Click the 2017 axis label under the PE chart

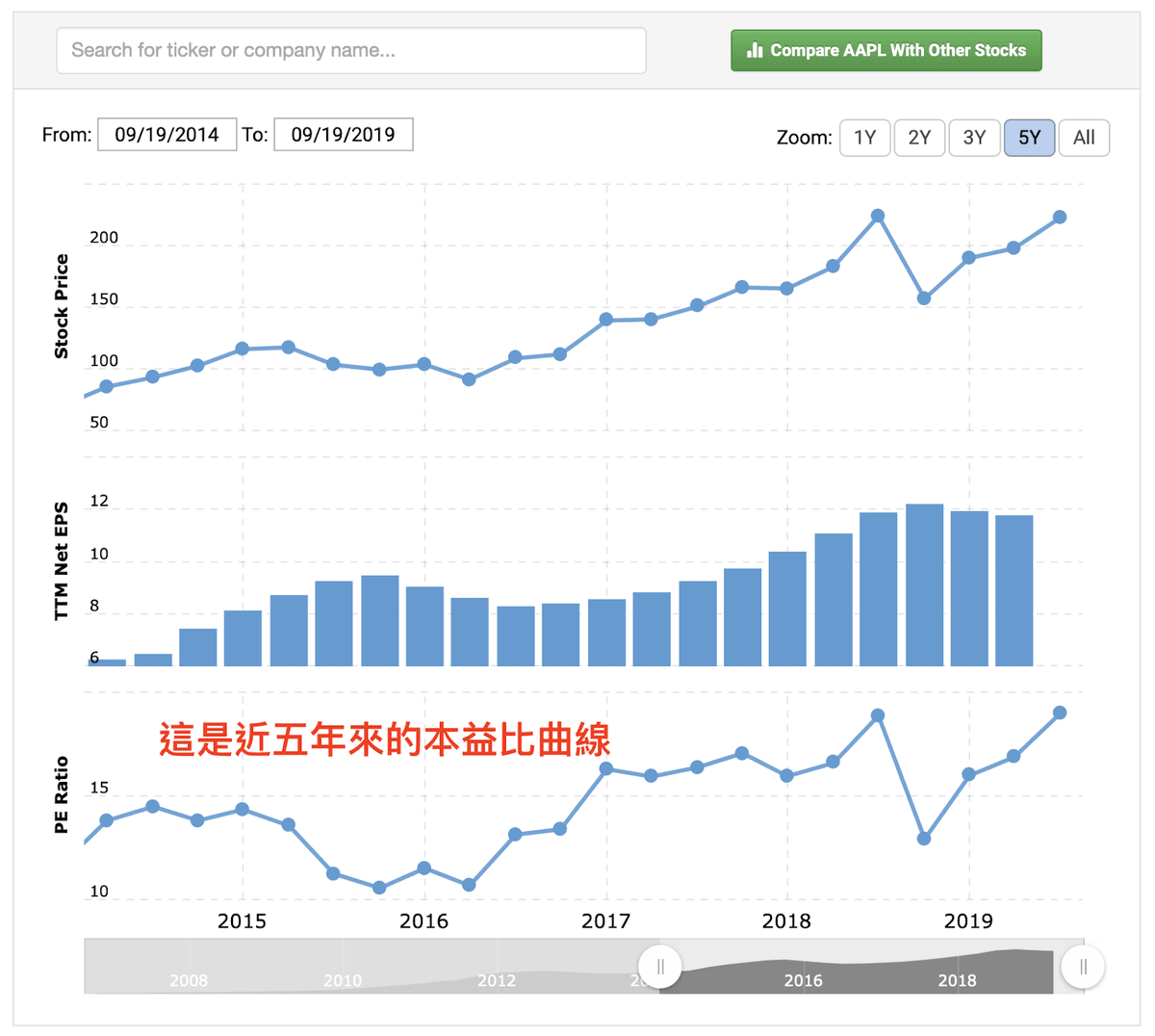click(607, 921)
